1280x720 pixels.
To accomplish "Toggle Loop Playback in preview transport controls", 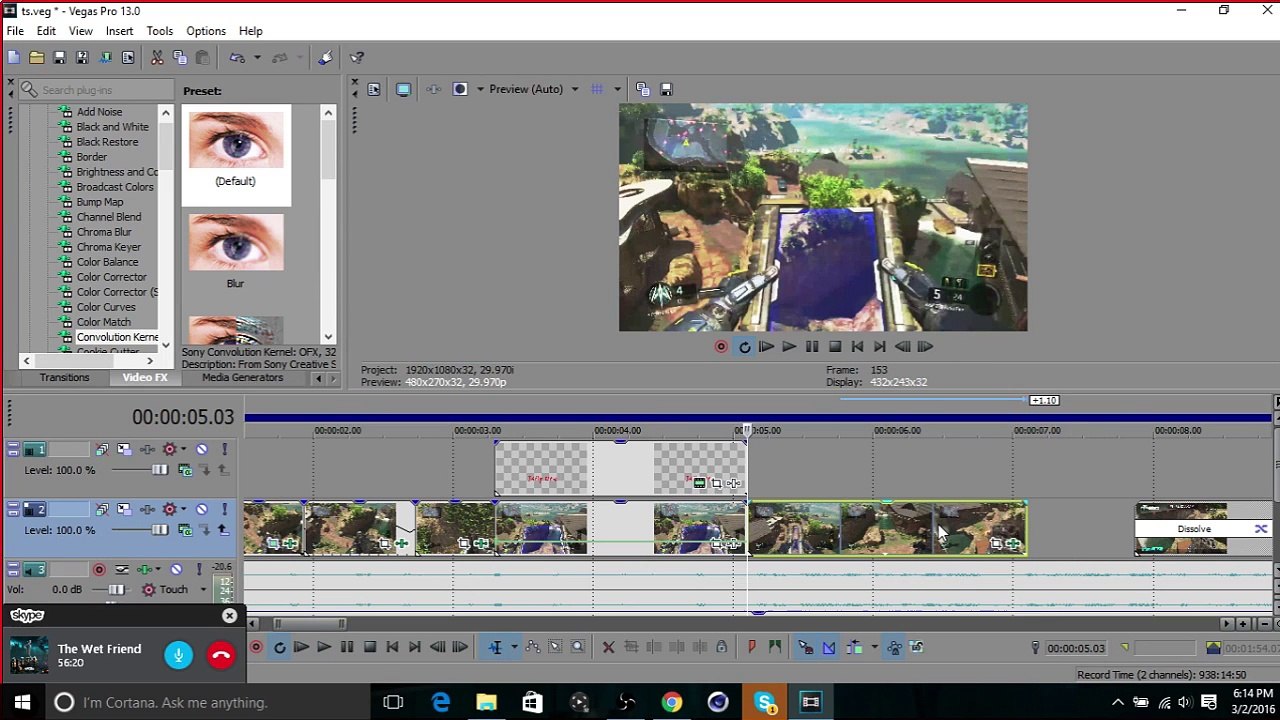I will tap(744, 347).
